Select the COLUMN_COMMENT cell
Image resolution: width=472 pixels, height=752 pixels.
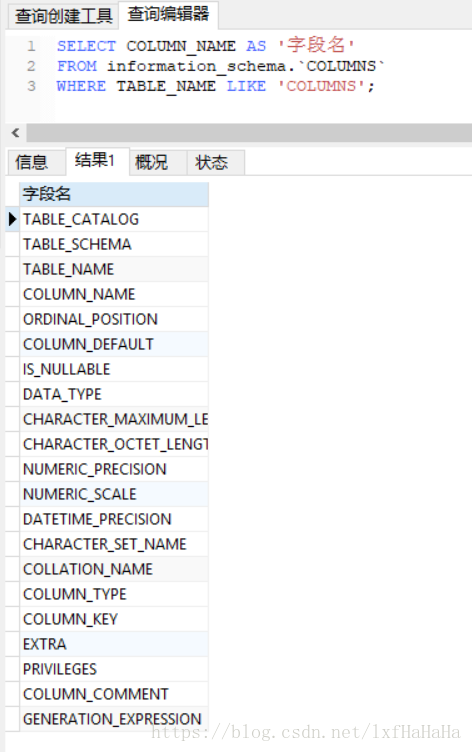tap(114, 694)
